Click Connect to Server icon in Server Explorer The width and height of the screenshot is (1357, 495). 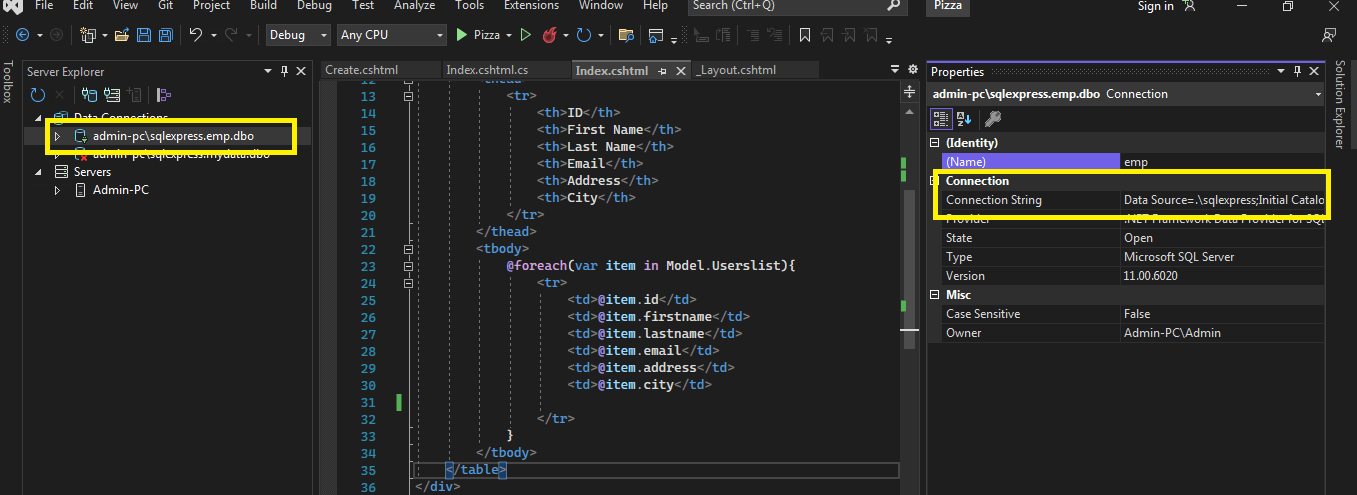tap(112, 95)
